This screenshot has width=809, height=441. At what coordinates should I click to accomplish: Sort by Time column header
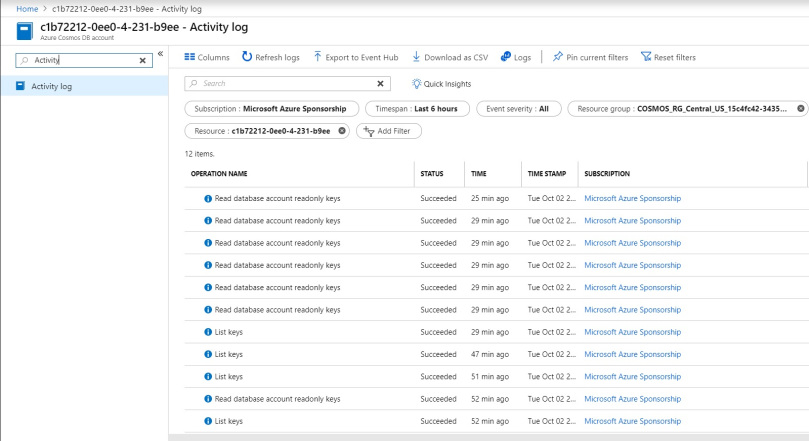click(x=479, y=174)
